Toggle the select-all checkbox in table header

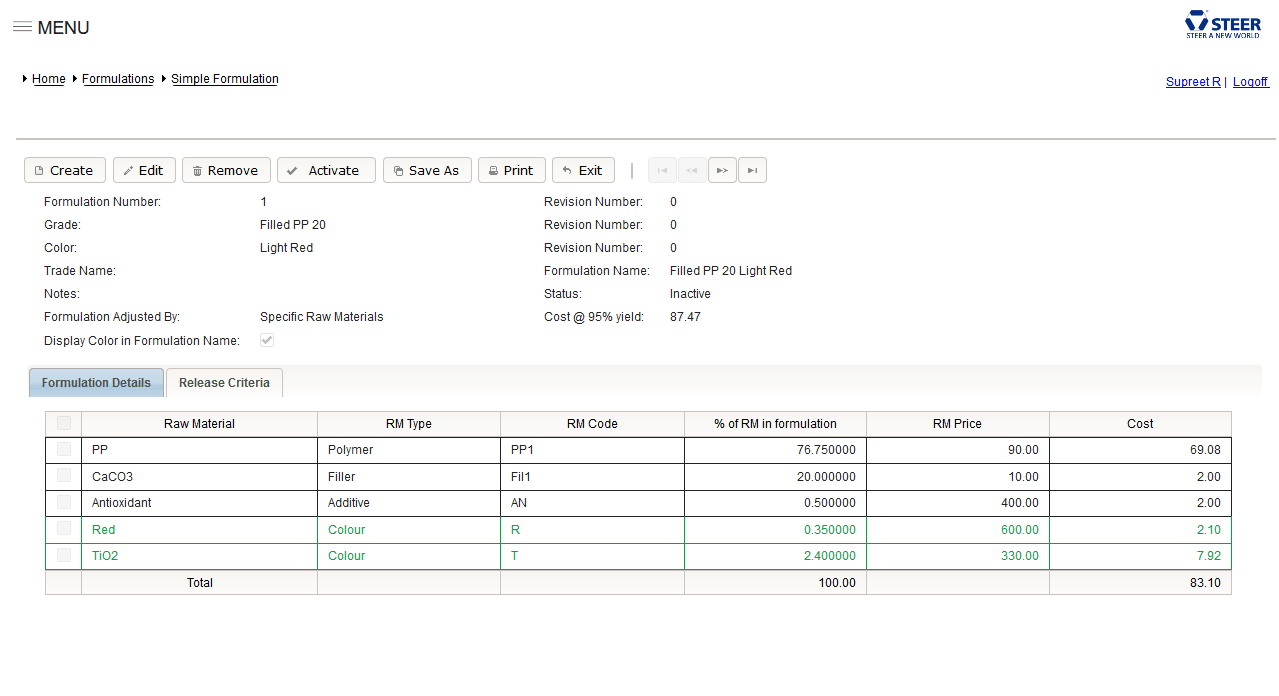tap(64, 423)
